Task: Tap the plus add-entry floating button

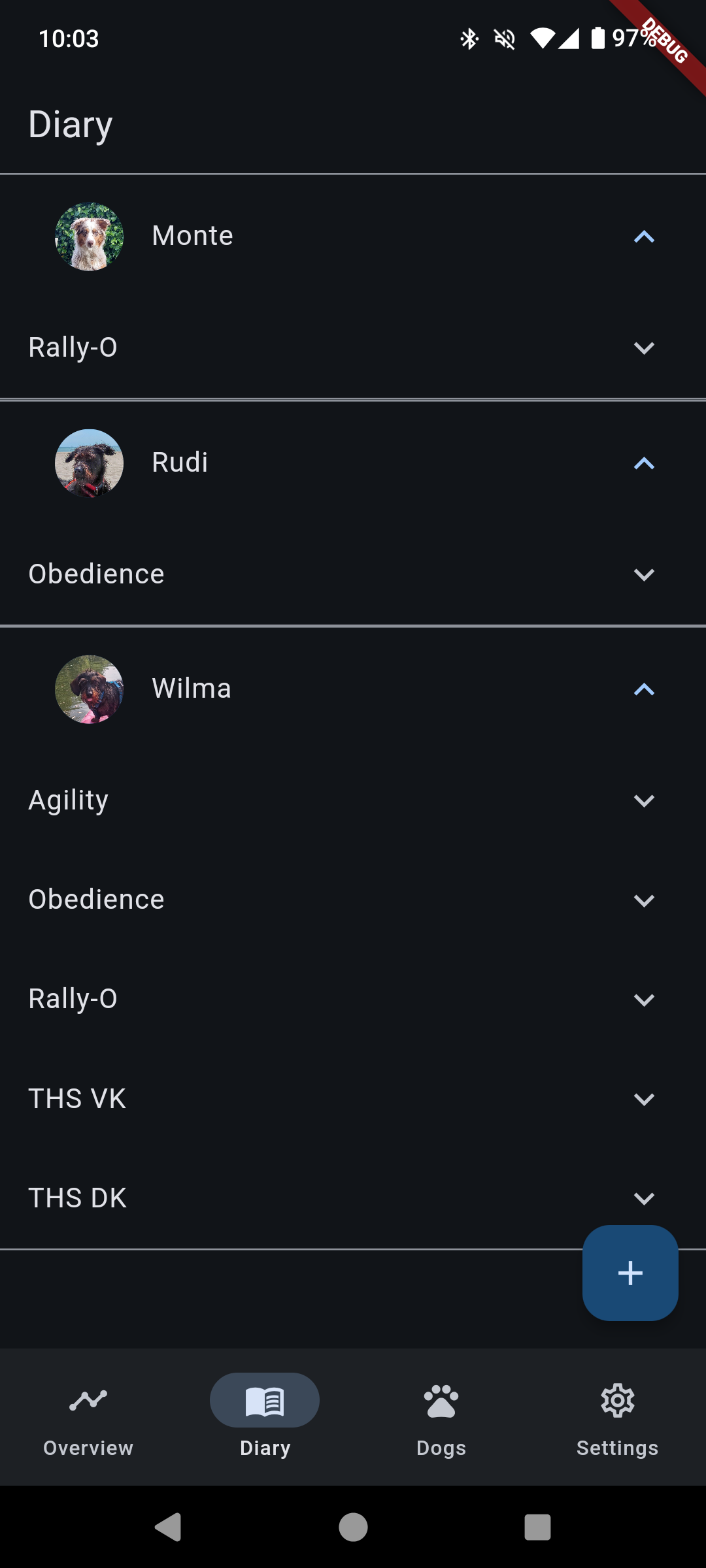Action: [x=630, y=1273]
